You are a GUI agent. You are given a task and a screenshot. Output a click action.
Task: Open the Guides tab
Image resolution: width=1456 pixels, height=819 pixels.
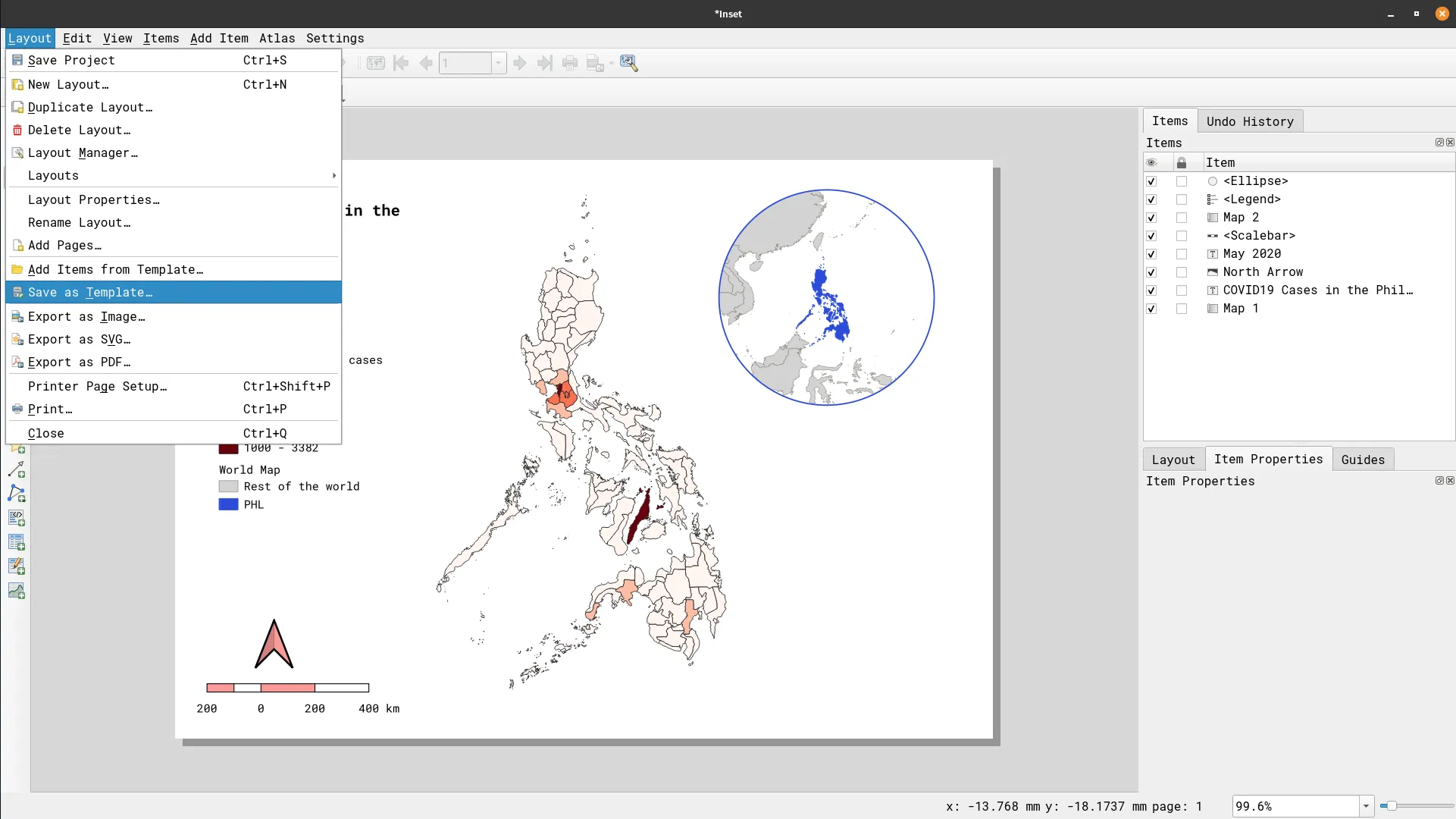[x=1362, y=460]
